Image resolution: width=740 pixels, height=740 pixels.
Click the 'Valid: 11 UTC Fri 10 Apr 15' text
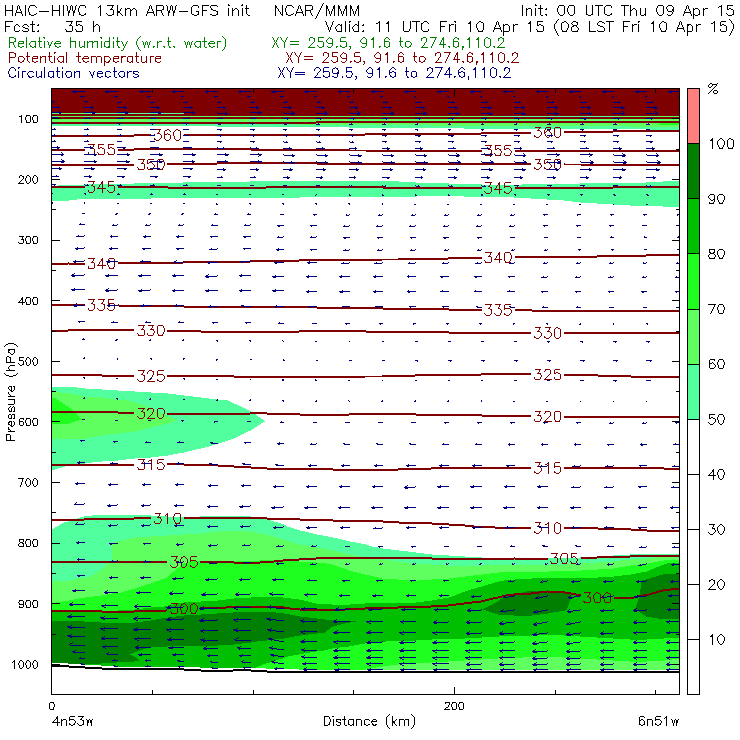(x=435, y=26)
